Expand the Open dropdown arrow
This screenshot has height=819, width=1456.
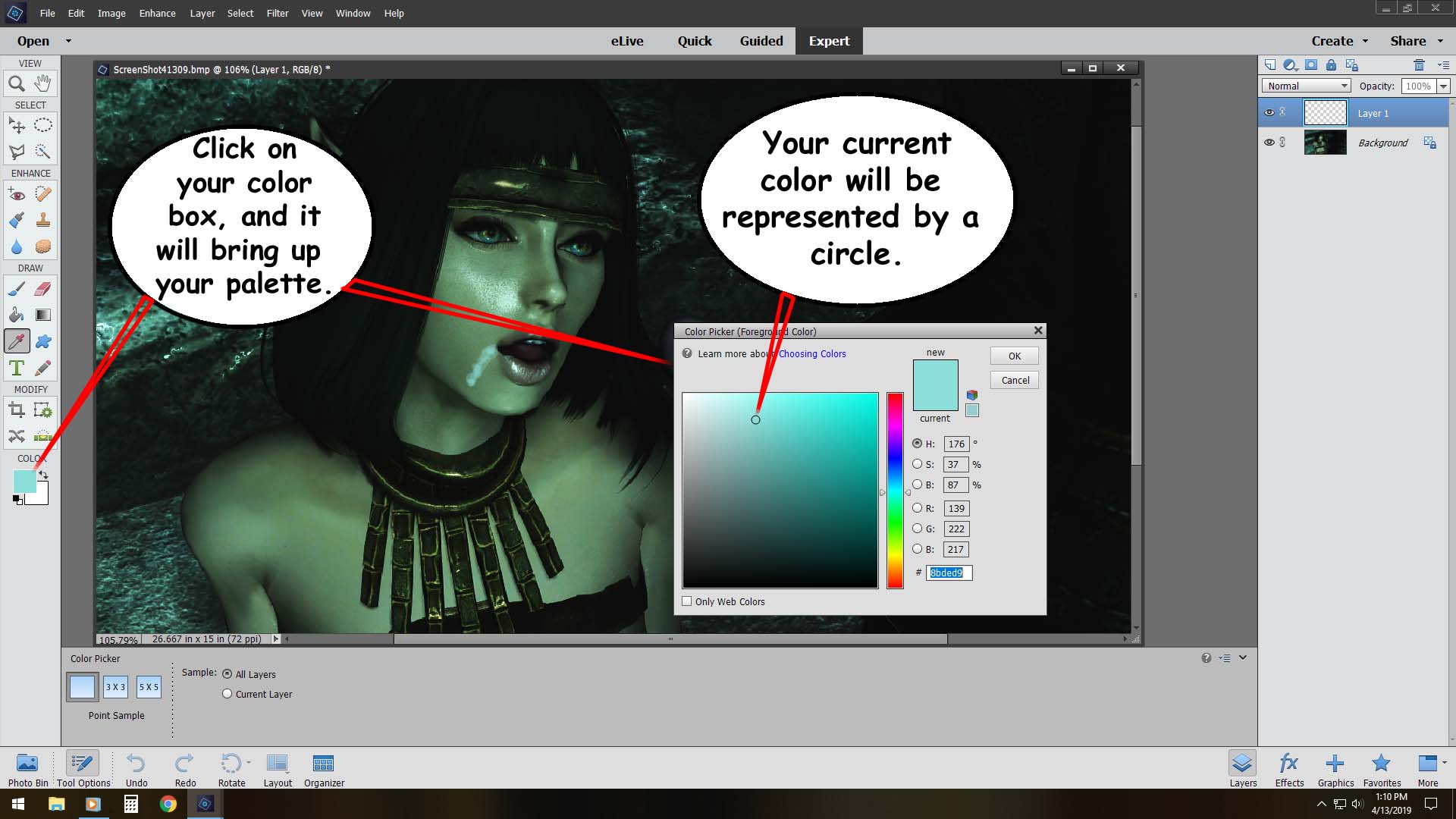68,41
